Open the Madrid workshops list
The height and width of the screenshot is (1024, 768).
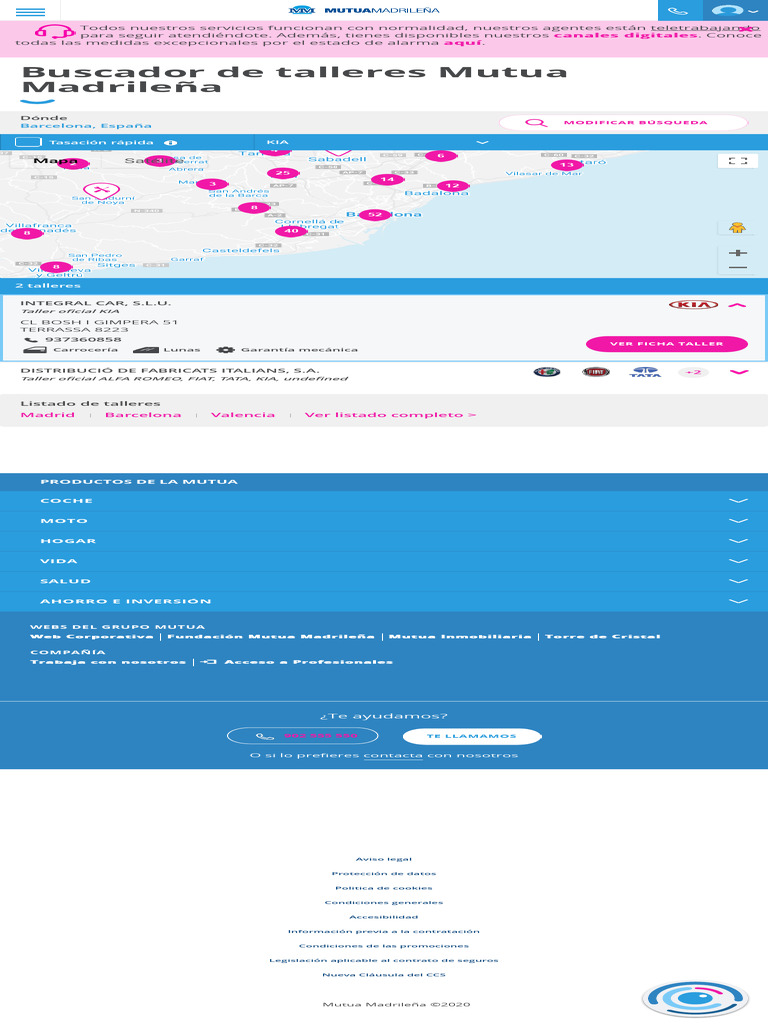[48, 415]
